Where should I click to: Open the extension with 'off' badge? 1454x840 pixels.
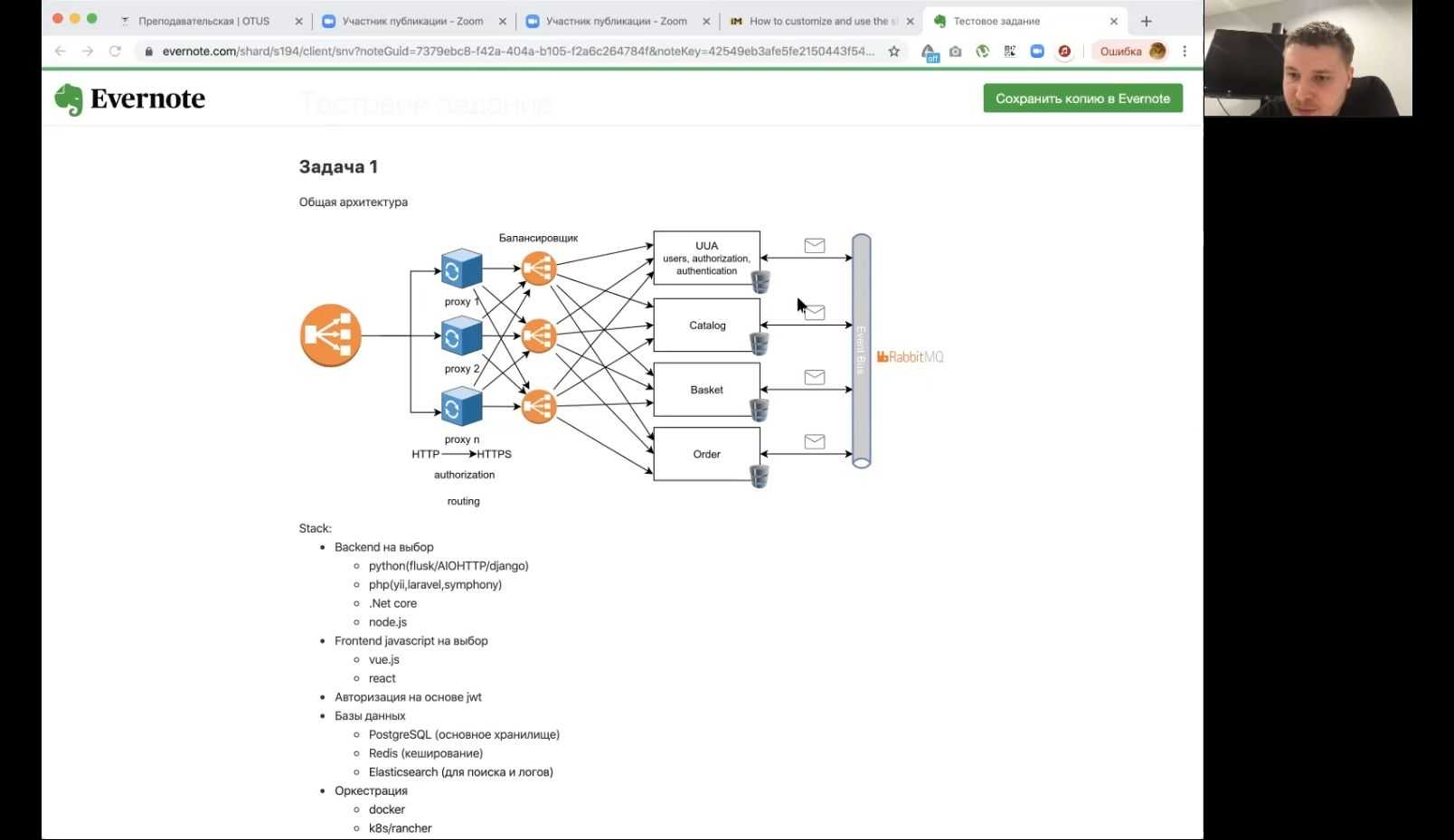click(x=930, y=52)
